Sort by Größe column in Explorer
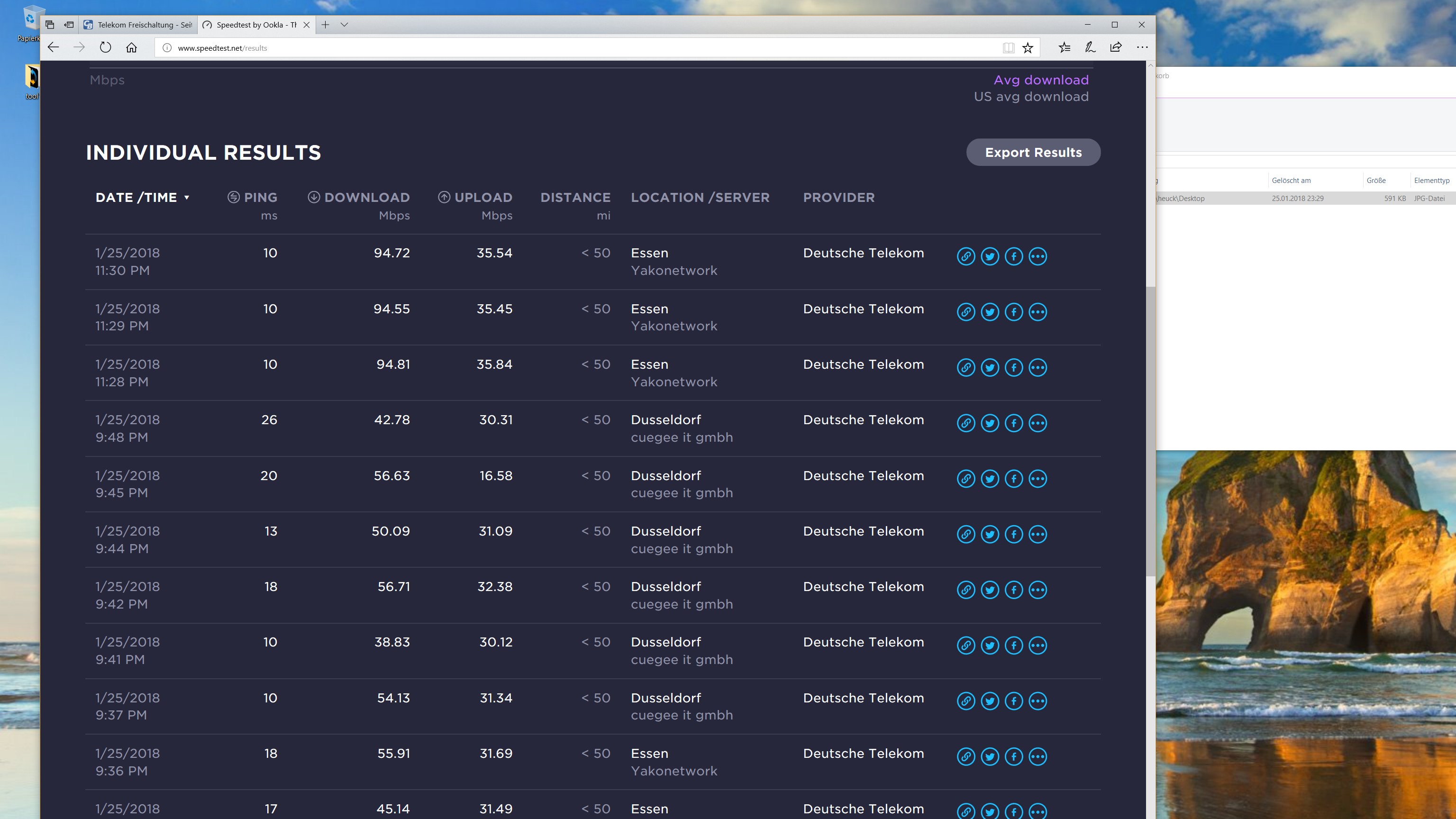This screenshot has height=819, width=1456. point(1376,180)
